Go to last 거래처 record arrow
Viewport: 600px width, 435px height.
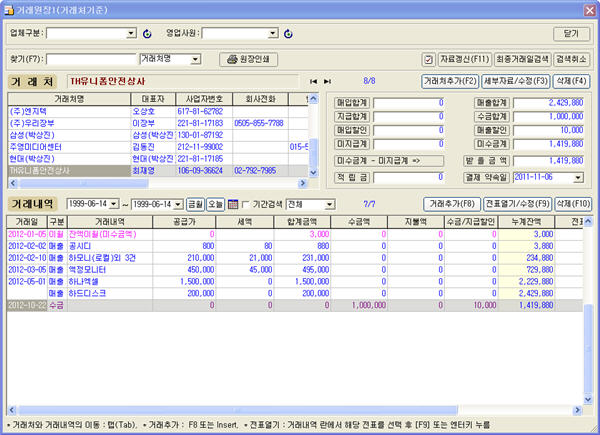click(327, 81)
